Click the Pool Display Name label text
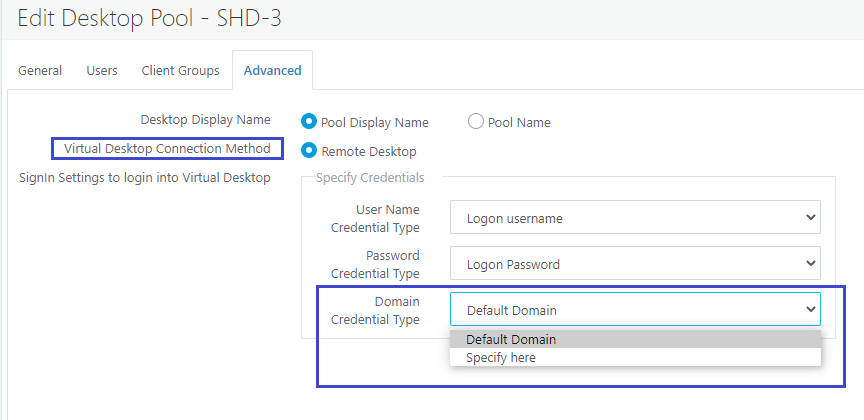Viewport: 864px width, 420px height. pos(375,122)
